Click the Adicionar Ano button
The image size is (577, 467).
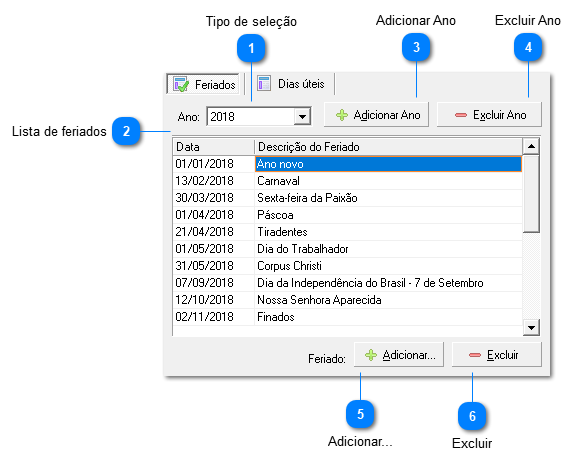coord(376,115)
